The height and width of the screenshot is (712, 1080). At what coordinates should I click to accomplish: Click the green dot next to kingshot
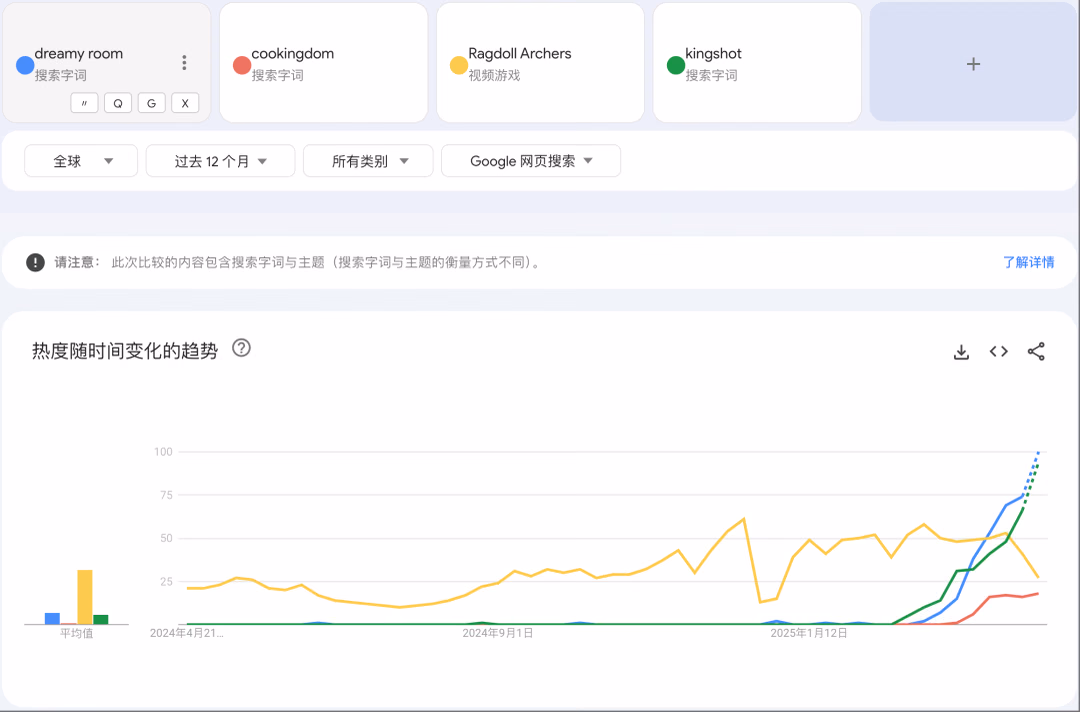coord(676,65)
